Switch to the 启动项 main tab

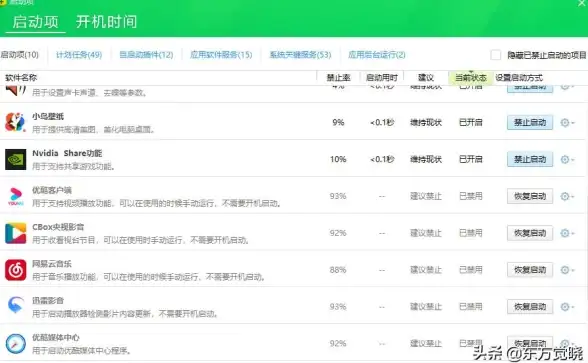click(35, 22)
